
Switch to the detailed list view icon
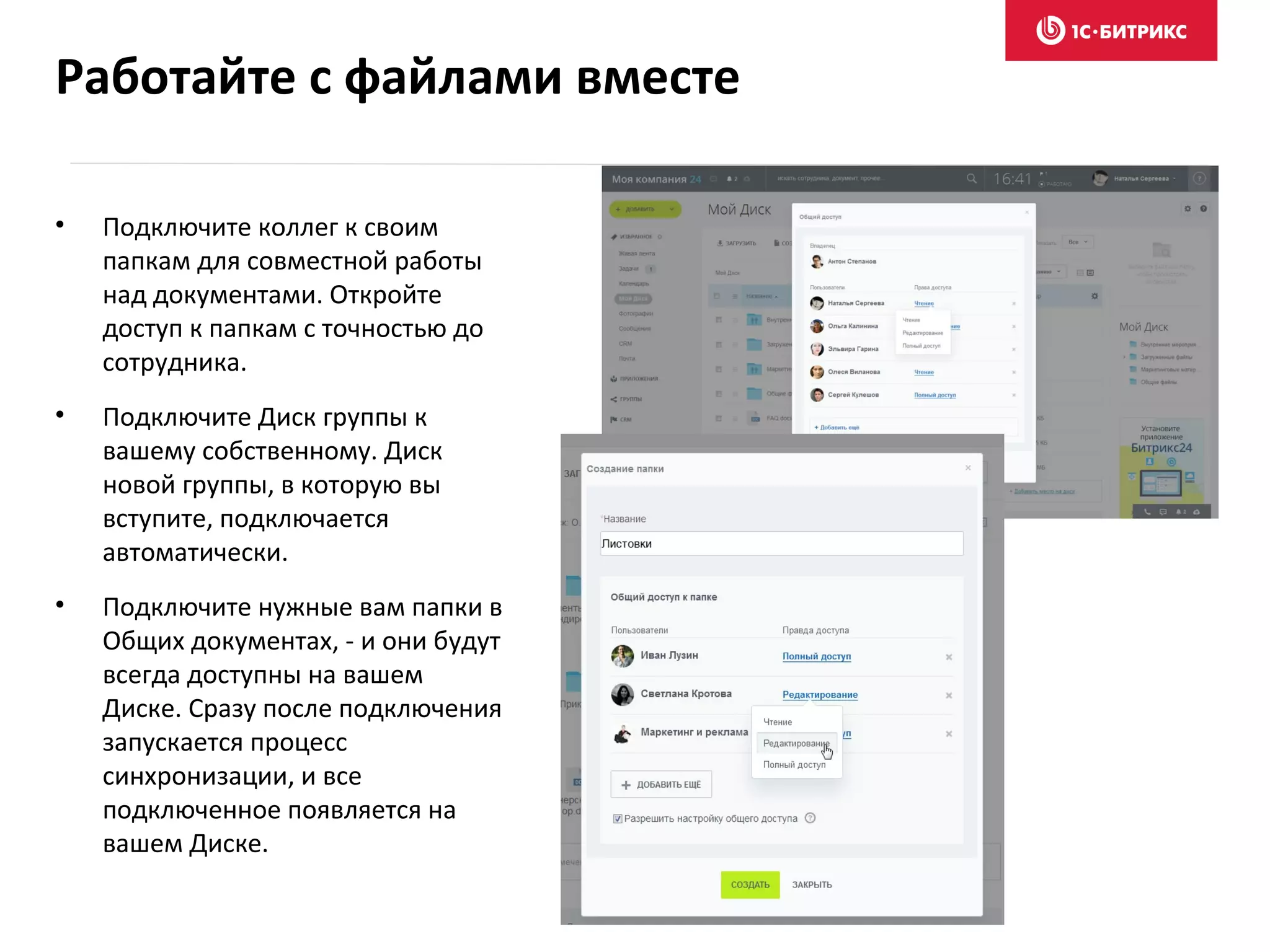[1091, 272]
